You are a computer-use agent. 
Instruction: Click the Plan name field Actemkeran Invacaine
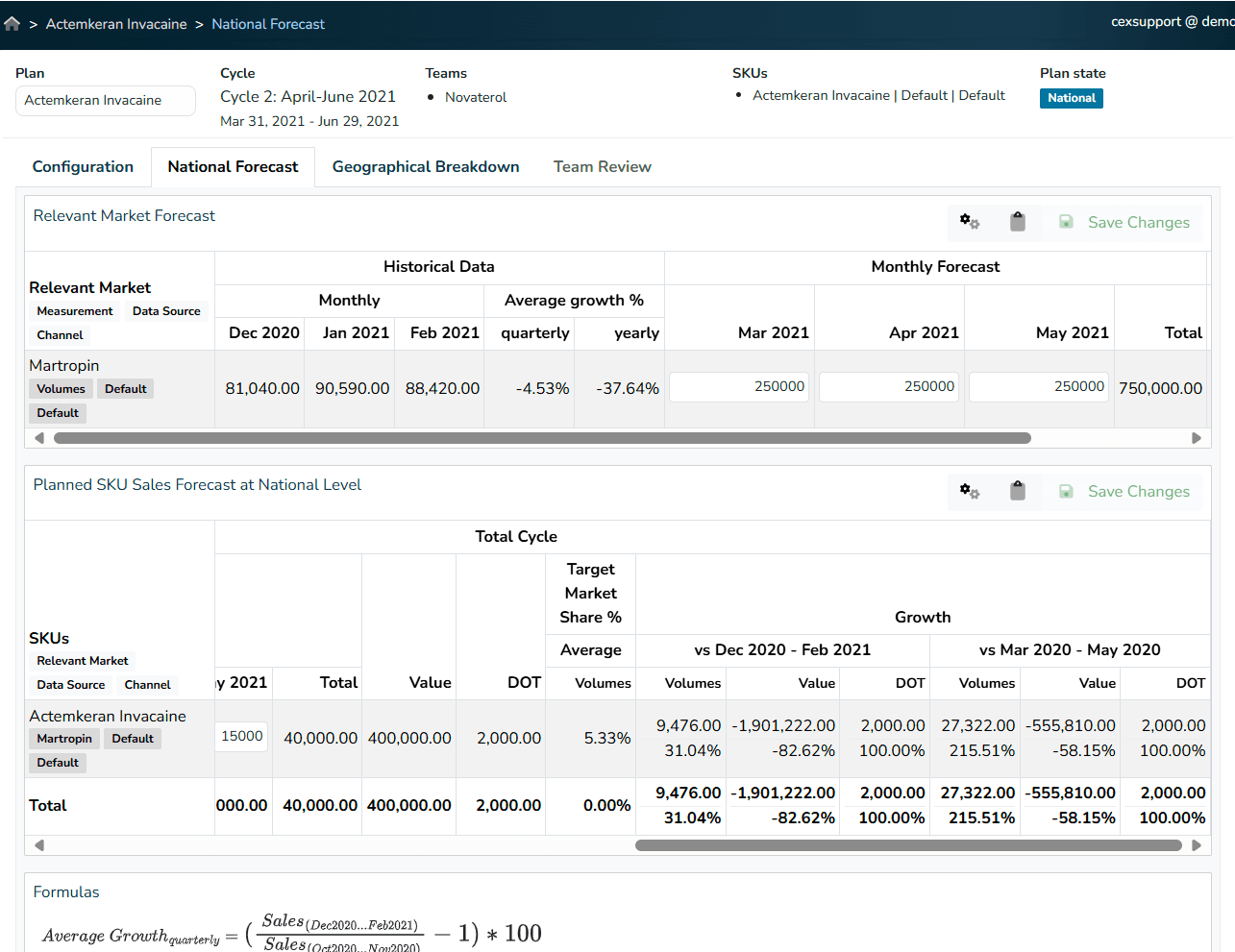click(105, 101)
